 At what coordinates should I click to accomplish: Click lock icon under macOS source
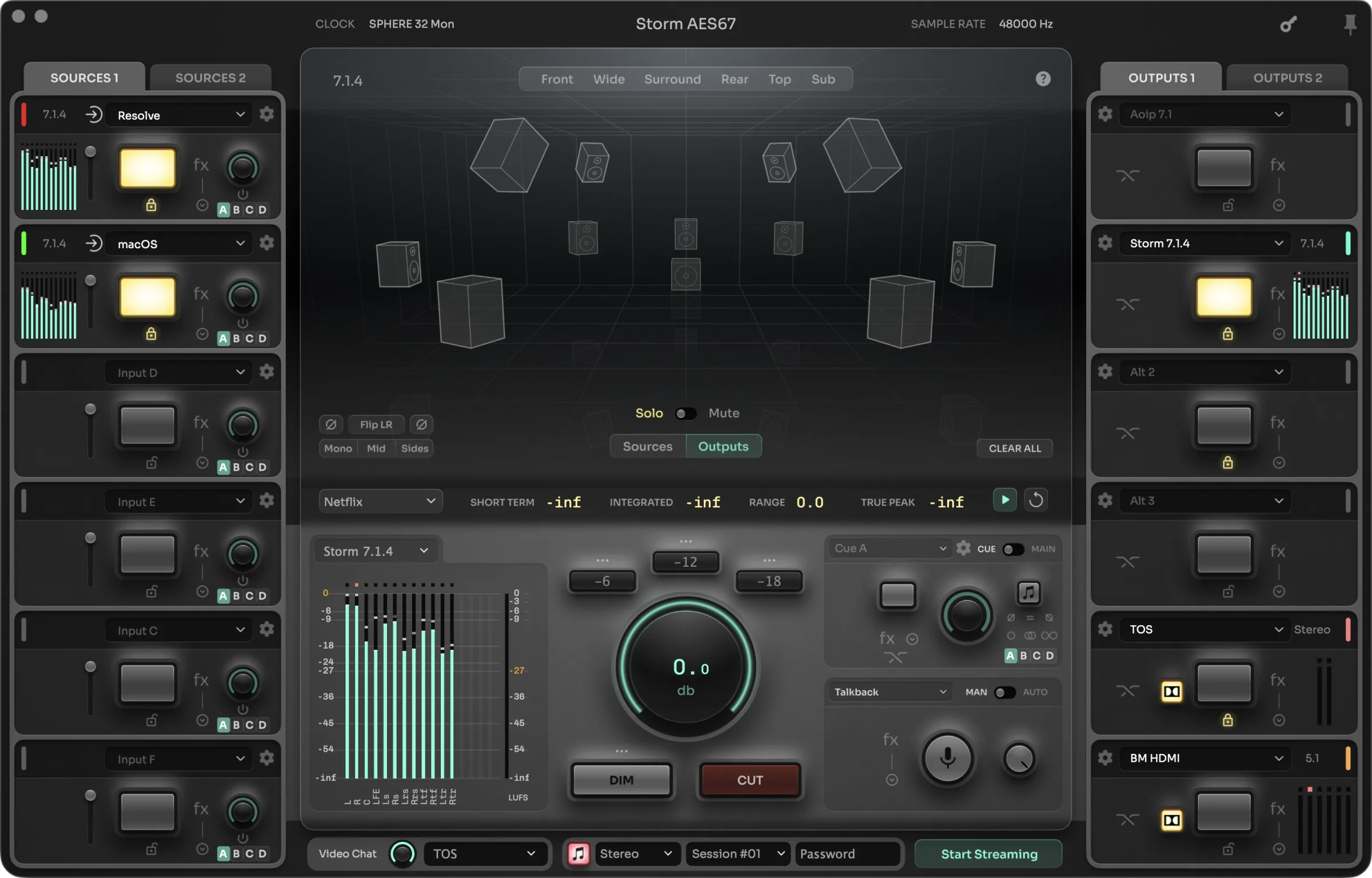[x=151, y=333]
